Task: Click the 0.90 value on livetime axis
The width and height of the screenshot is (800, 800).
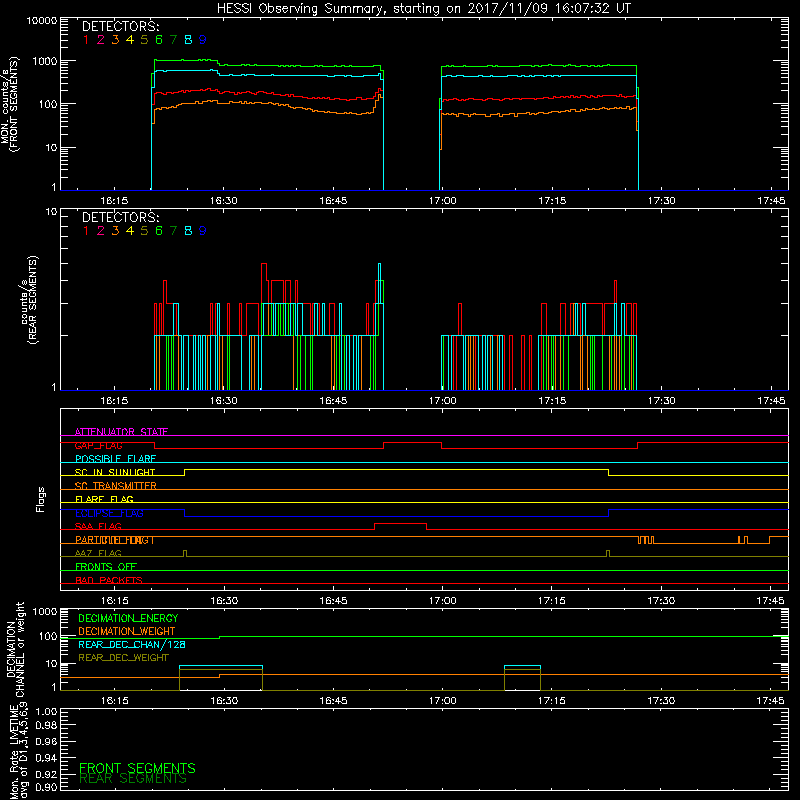Action: [46, 787]
